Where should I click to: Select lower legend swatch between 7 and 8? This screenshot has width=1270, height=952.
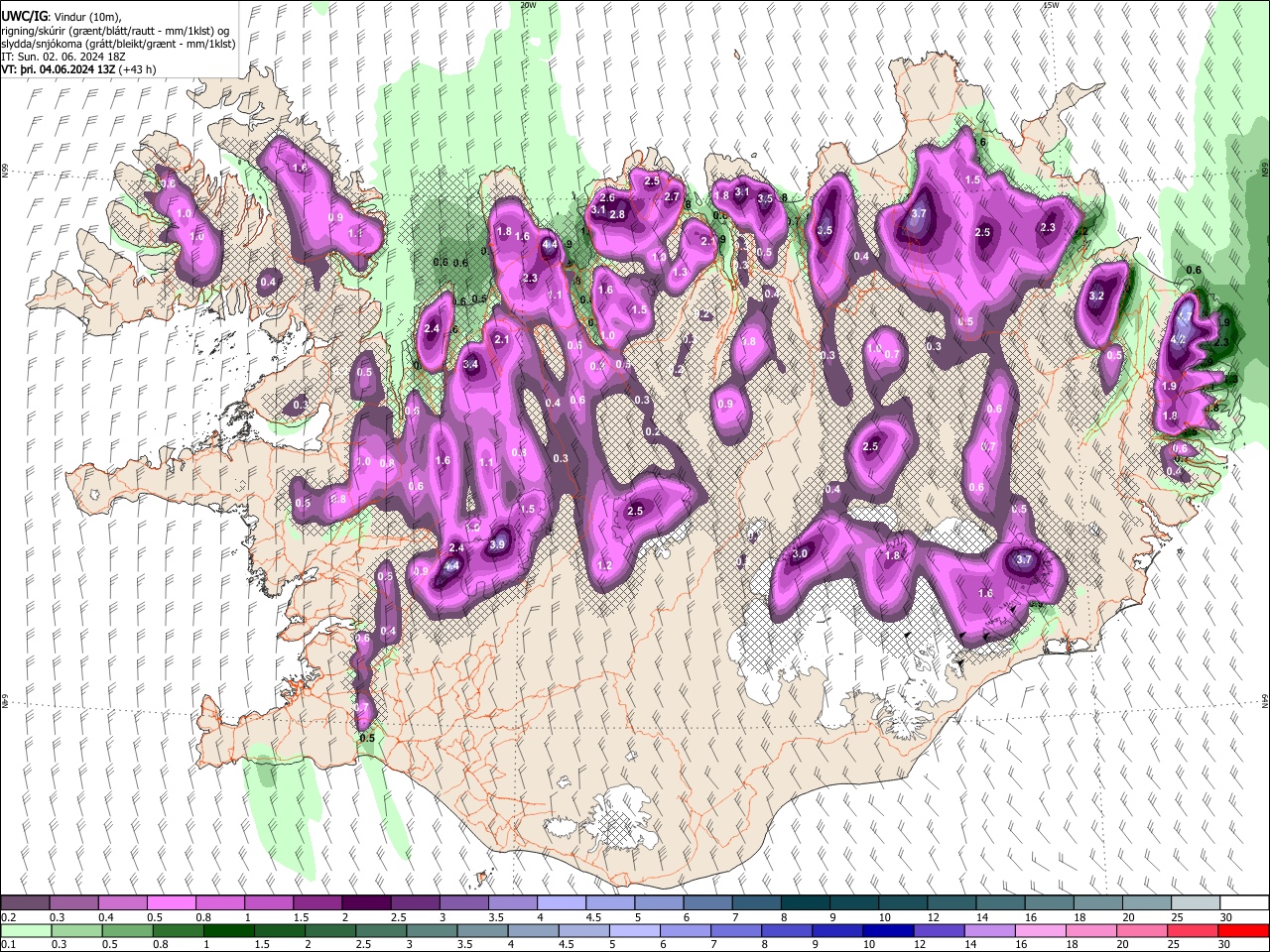point(736,930)
